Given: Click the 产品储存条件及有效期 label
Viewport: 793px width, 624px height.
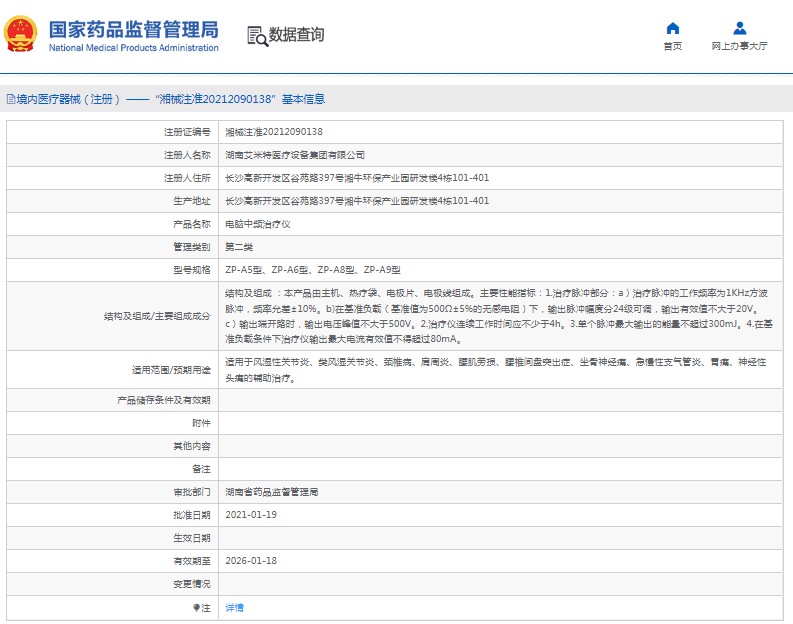Looking at the screenshot, I should click(163, 400).
